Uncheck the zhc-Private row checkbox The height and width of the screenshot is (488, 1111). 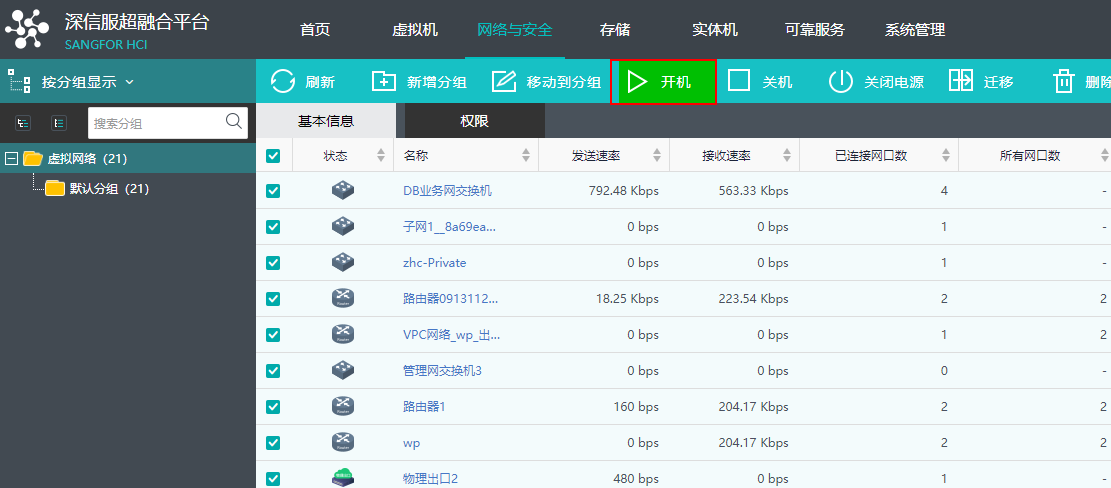pyautogui.click(x=273, y=263)
